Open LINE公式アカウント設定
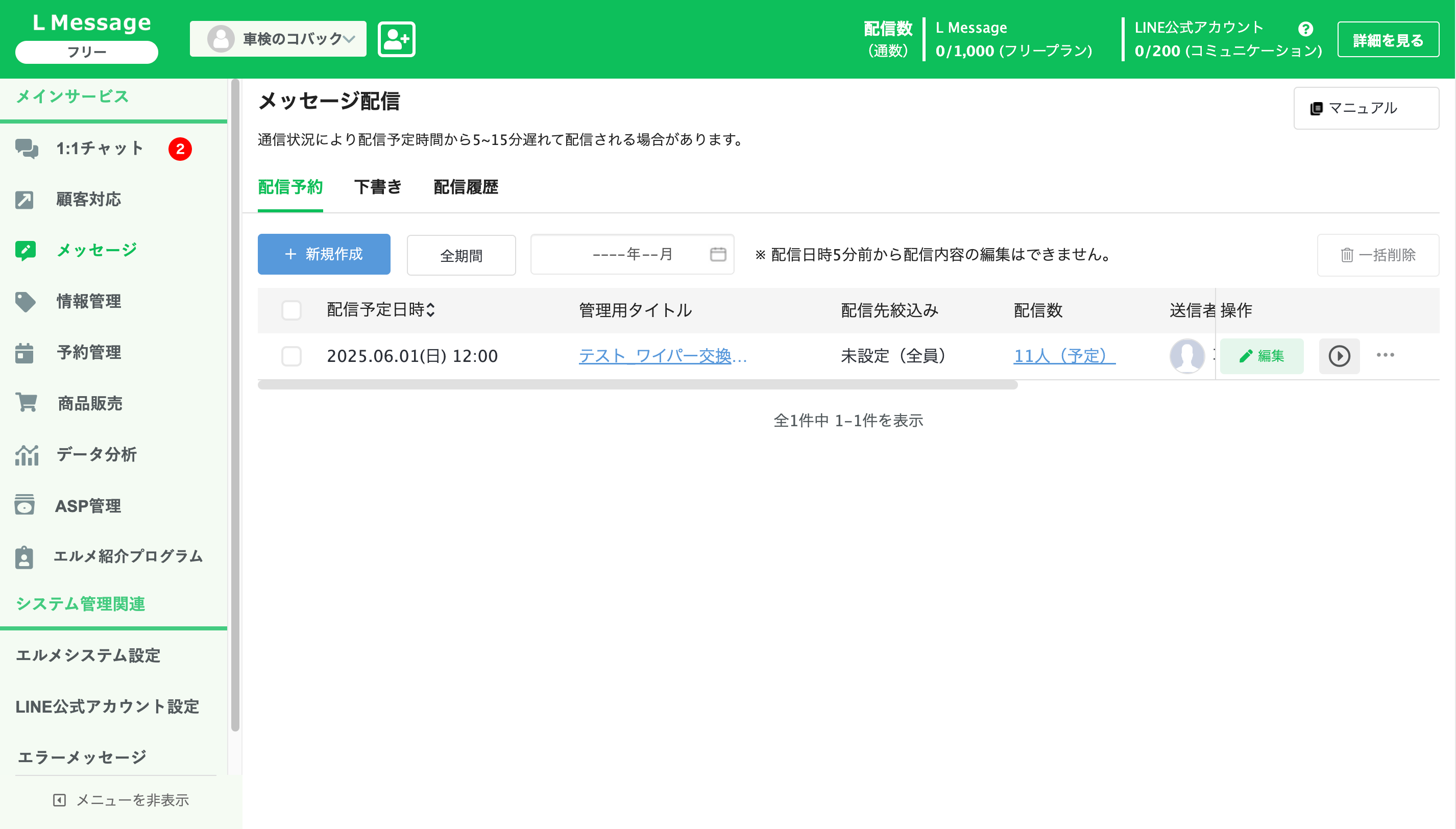The width and height of the screenshot is (1456, 829). (x=107, y=706)
